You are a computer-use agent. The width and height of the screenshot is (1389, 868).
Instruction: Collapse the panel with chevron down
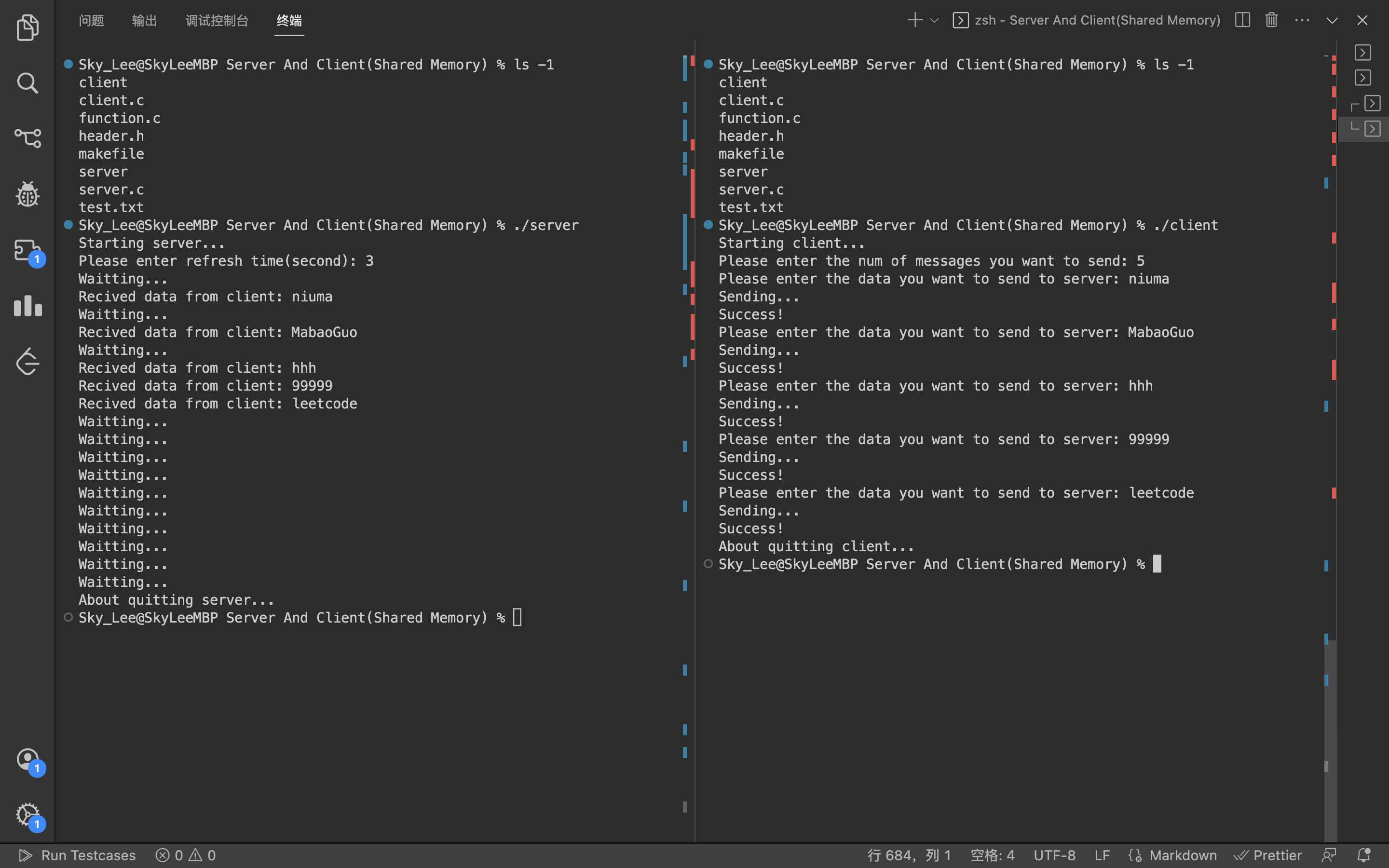click(x=1332, y=21)
